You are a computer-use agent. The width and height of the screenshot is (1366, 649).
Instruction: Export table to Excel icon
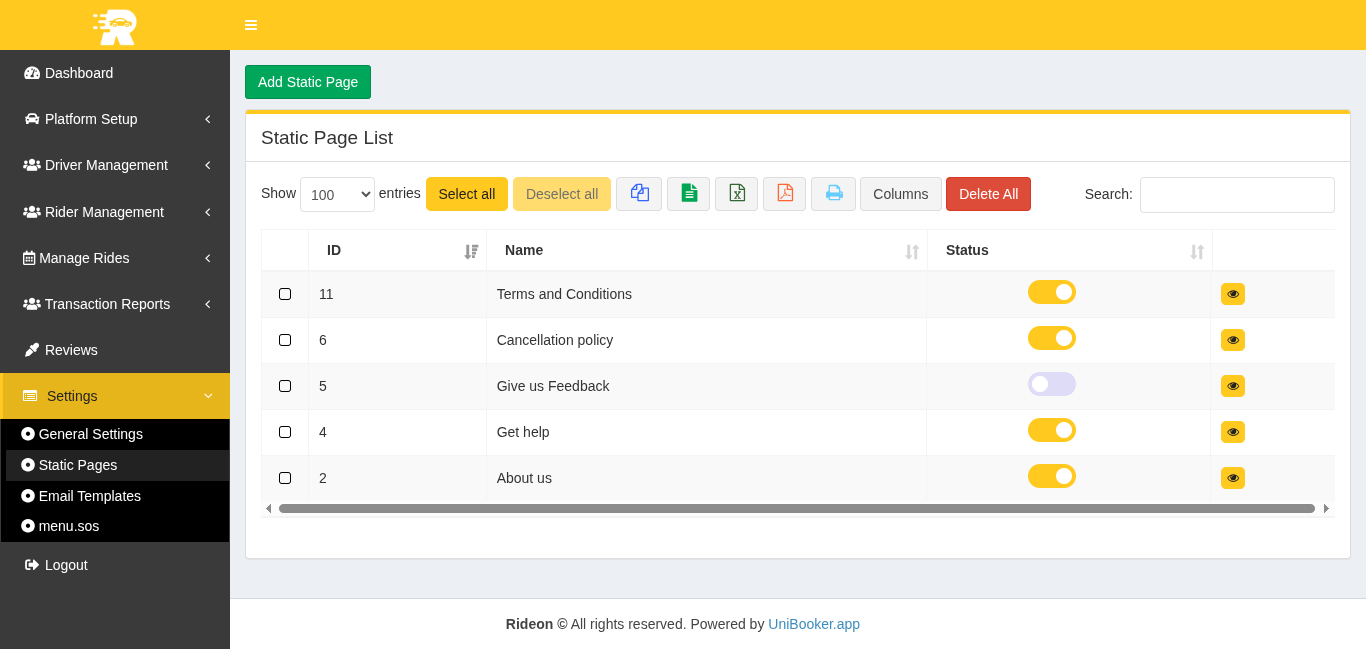(x=736, y=194)
